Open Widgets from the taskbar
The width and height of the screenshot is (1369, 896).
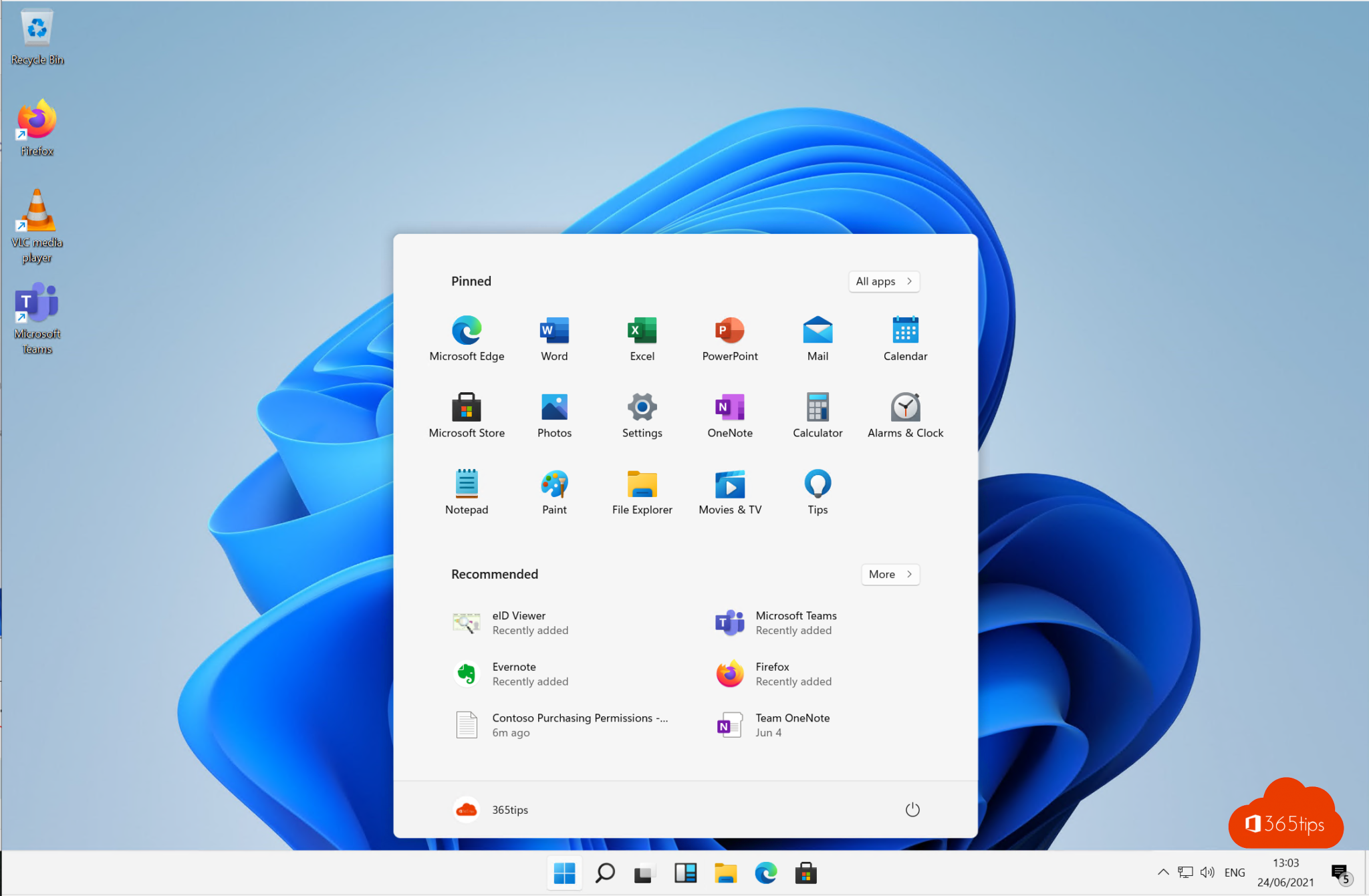point(685,873)
